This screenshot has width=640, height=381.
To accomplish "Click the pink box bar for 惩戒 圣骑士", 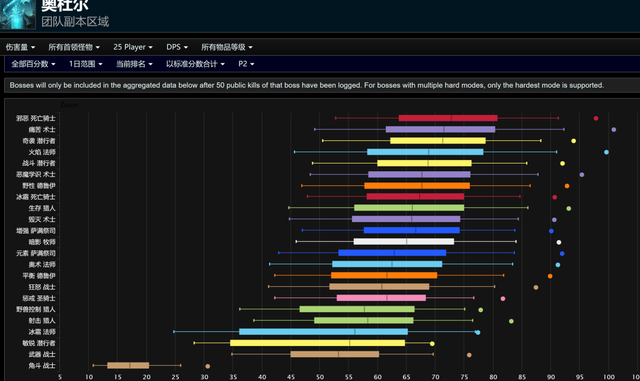I will click(381, 298).
